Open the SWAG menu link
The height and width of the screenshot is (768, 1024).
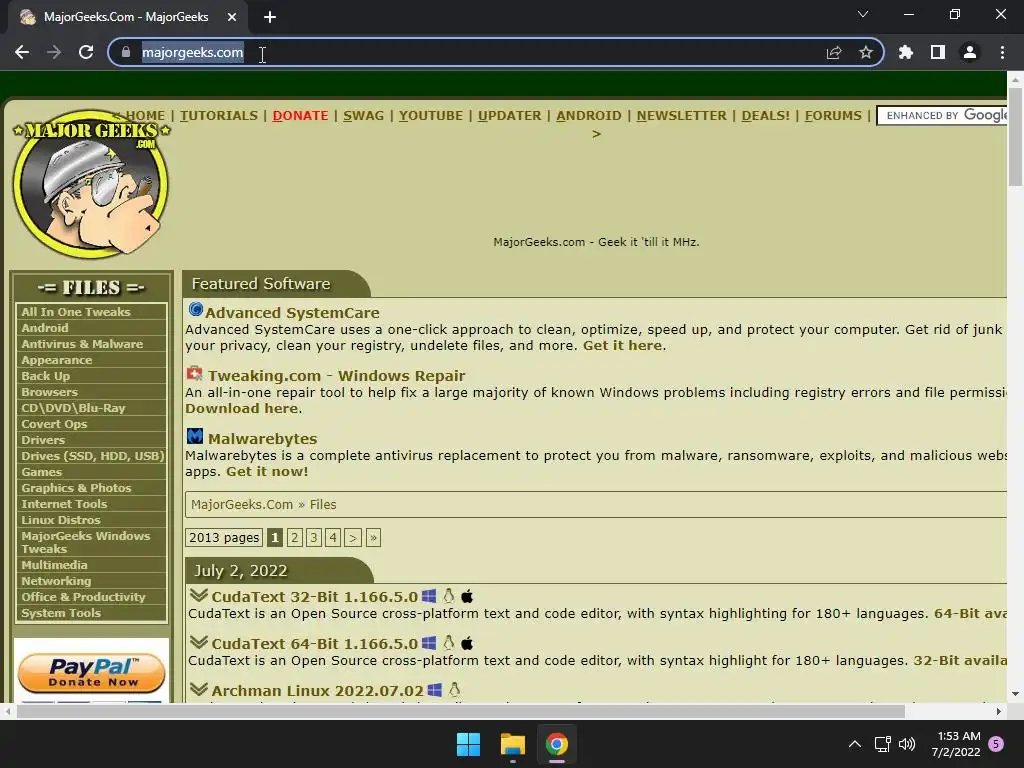(363, 116)
